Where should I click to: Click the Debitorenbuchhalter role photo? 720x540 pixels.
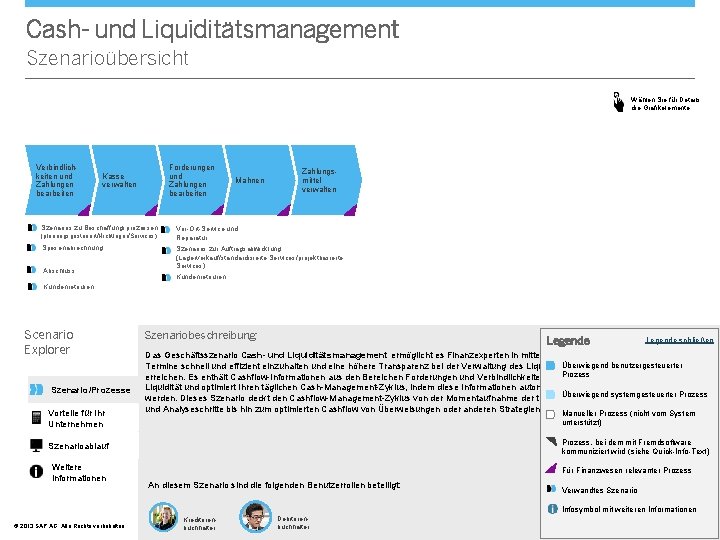256,517
